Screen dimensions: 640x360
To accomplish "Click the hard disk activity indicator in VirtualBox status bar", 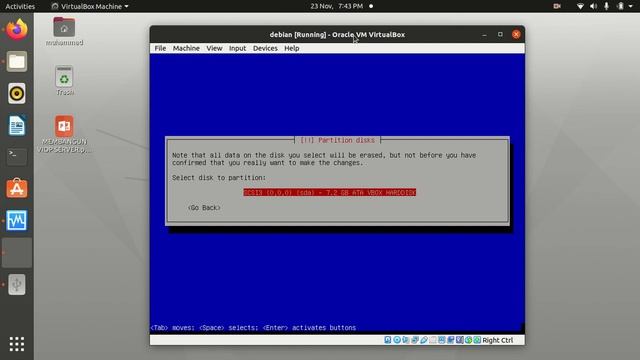I will [x=388, y=340].
